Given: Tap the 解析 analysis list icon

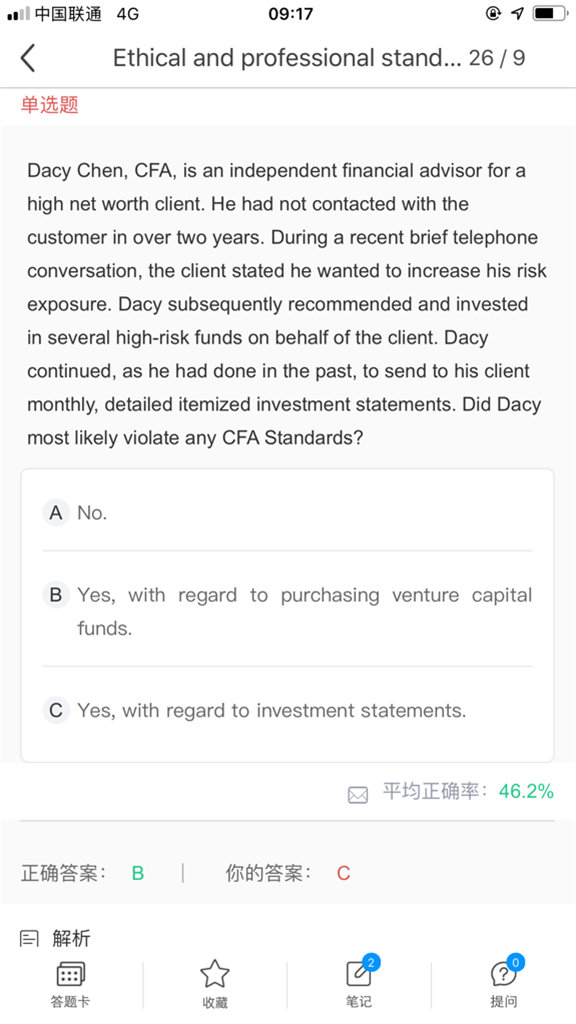Looking at the screenshot, I should tap(29, 939).
